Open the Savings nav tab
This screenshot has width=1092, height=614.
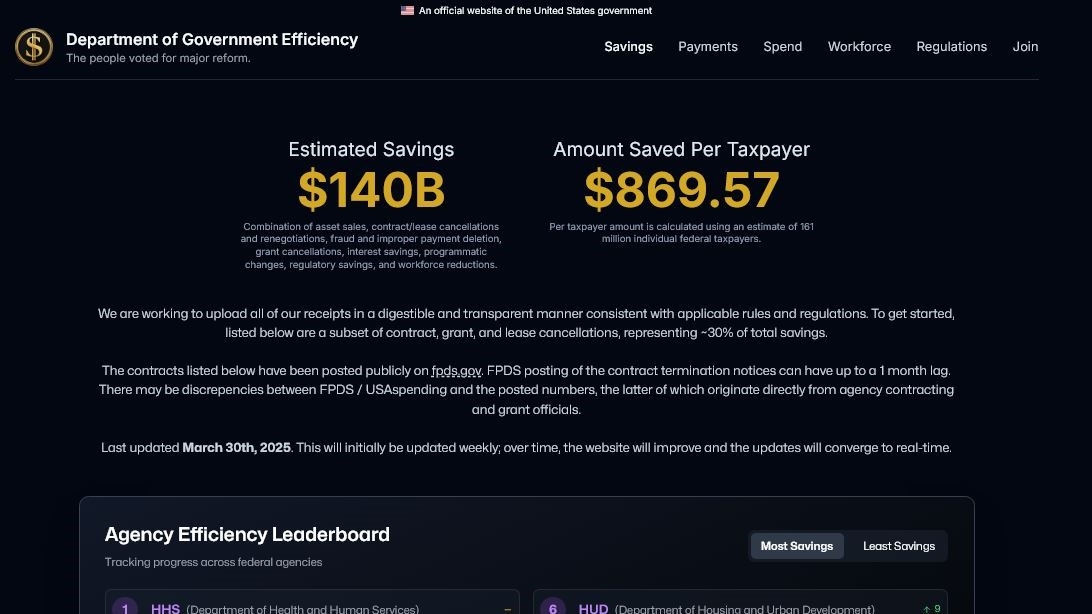pos(628,46)
